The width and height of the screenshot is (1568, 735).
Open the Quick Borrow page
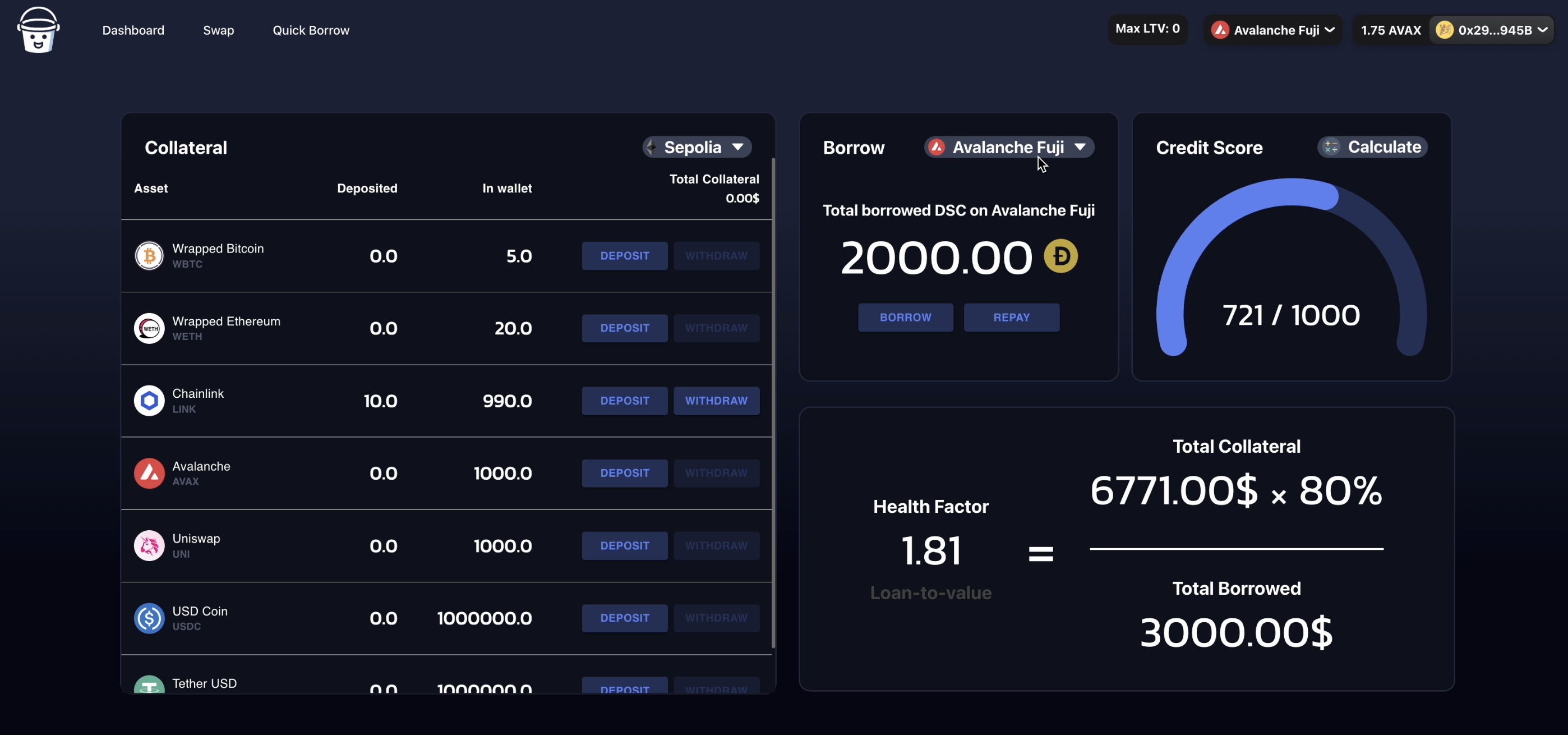click(x=311, y=30)
